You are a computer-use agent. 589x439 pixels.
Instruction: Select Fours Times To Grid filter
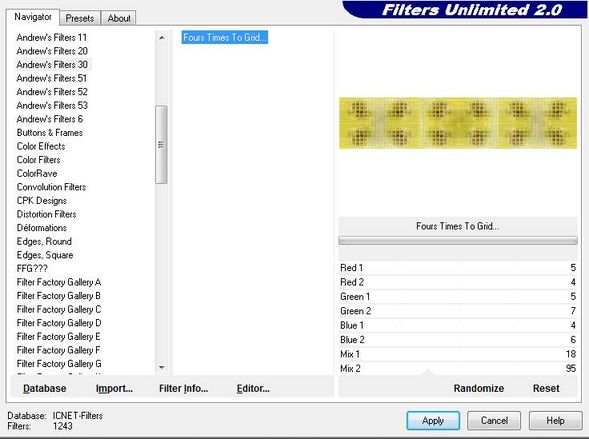(225, 38)
